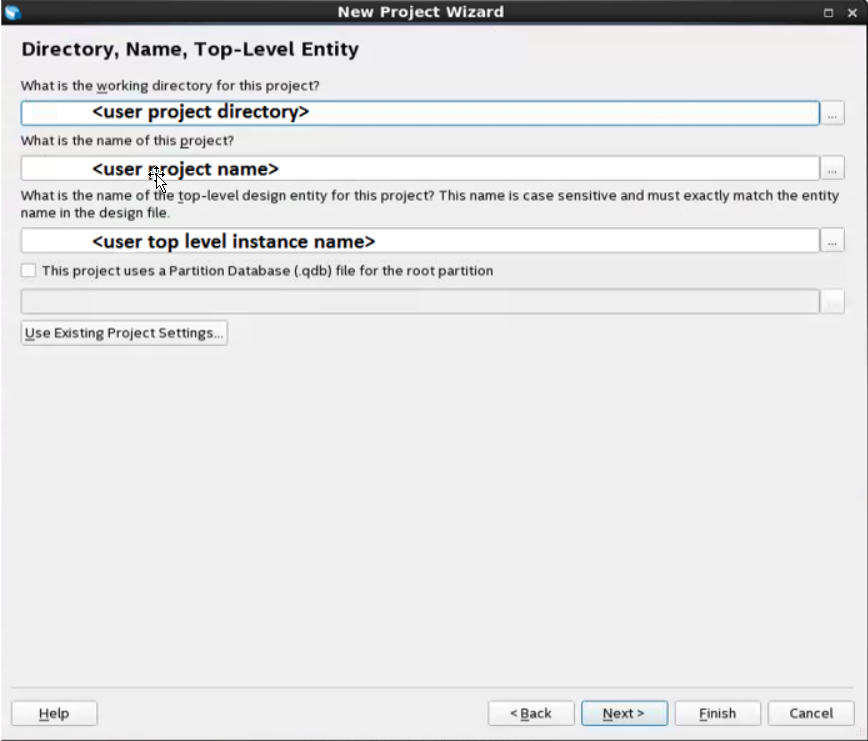Open browse button beside project name field
Viewport: 868px width, 741px height.
click(x=832, y=168)
